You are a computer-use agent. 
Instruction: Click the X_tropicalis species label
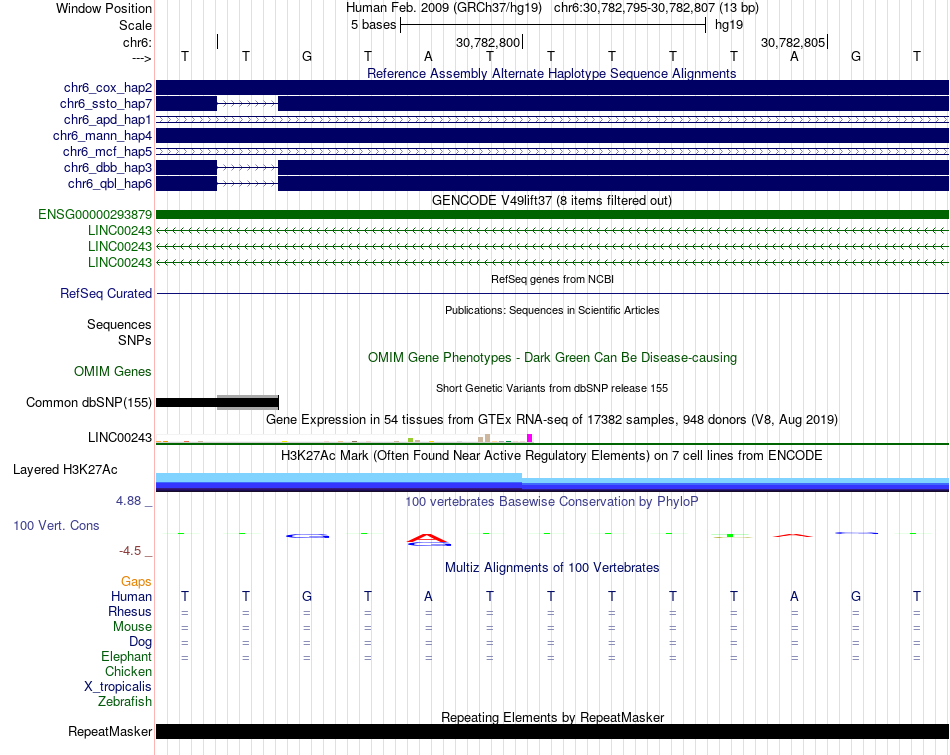(118, 687)
